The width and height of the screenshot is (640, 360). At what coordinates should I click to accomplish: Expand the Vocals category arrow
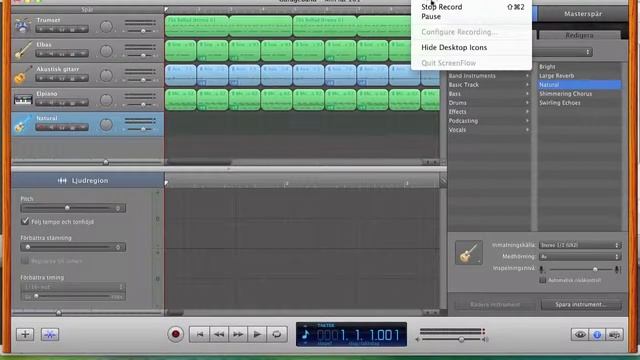tap(527, 130)
